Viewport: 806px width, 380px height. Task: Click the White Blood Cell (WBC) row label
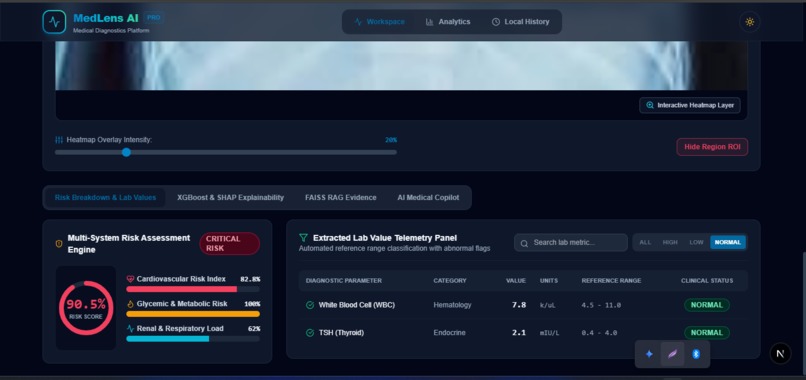click(x=356, y=305)
